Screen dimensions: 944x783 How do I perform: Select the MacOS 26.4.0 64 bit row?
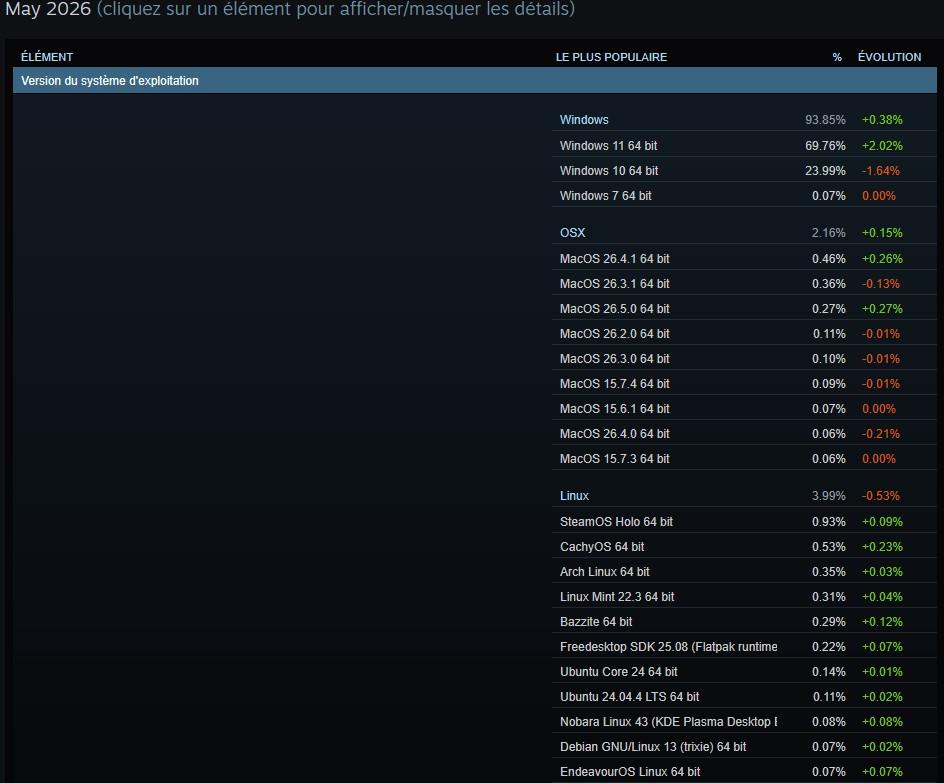click(744, 433)
